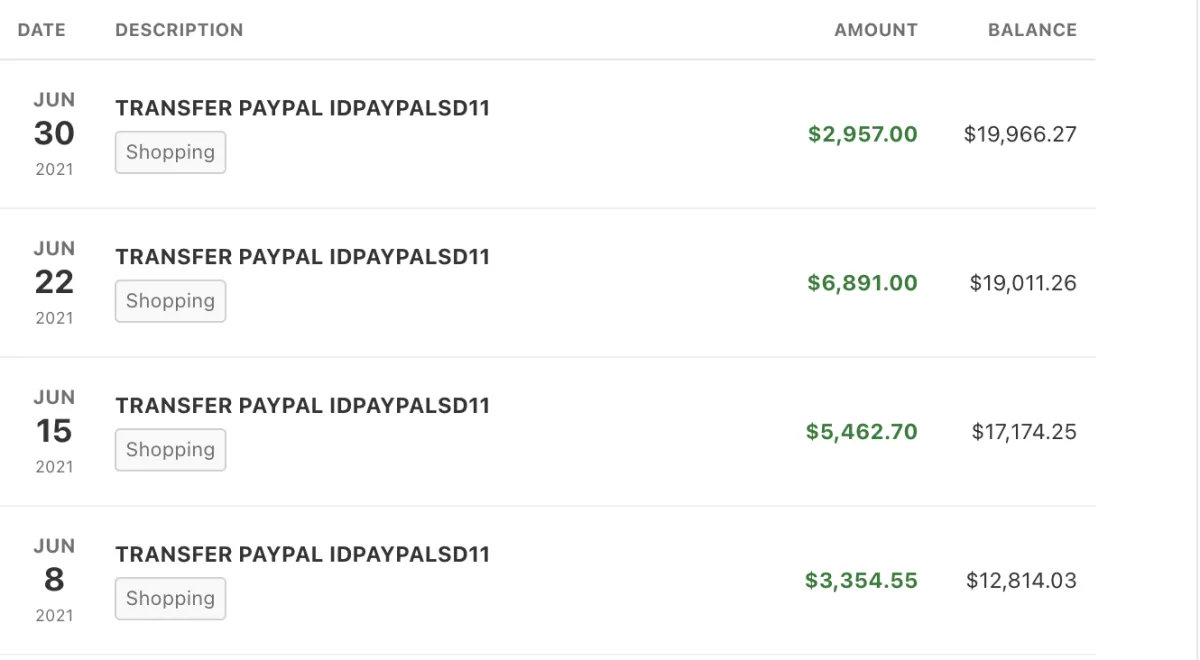Select the $5,462.70 amount
Image resolution: width=1200 pixels, height=660 pixels.
tap(861, 432)
